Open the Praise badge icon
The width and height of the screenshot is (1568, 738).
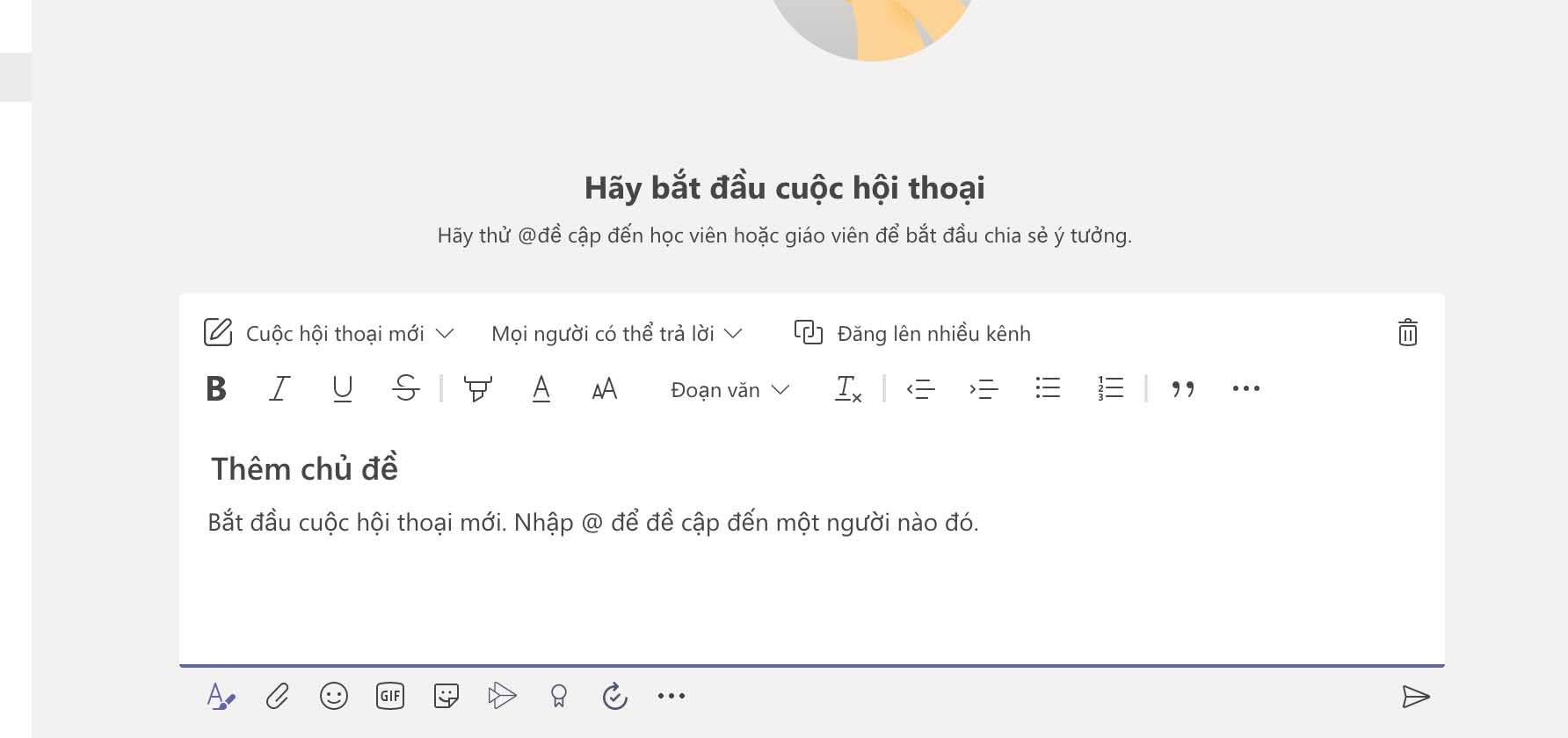(x=559, y=697)
